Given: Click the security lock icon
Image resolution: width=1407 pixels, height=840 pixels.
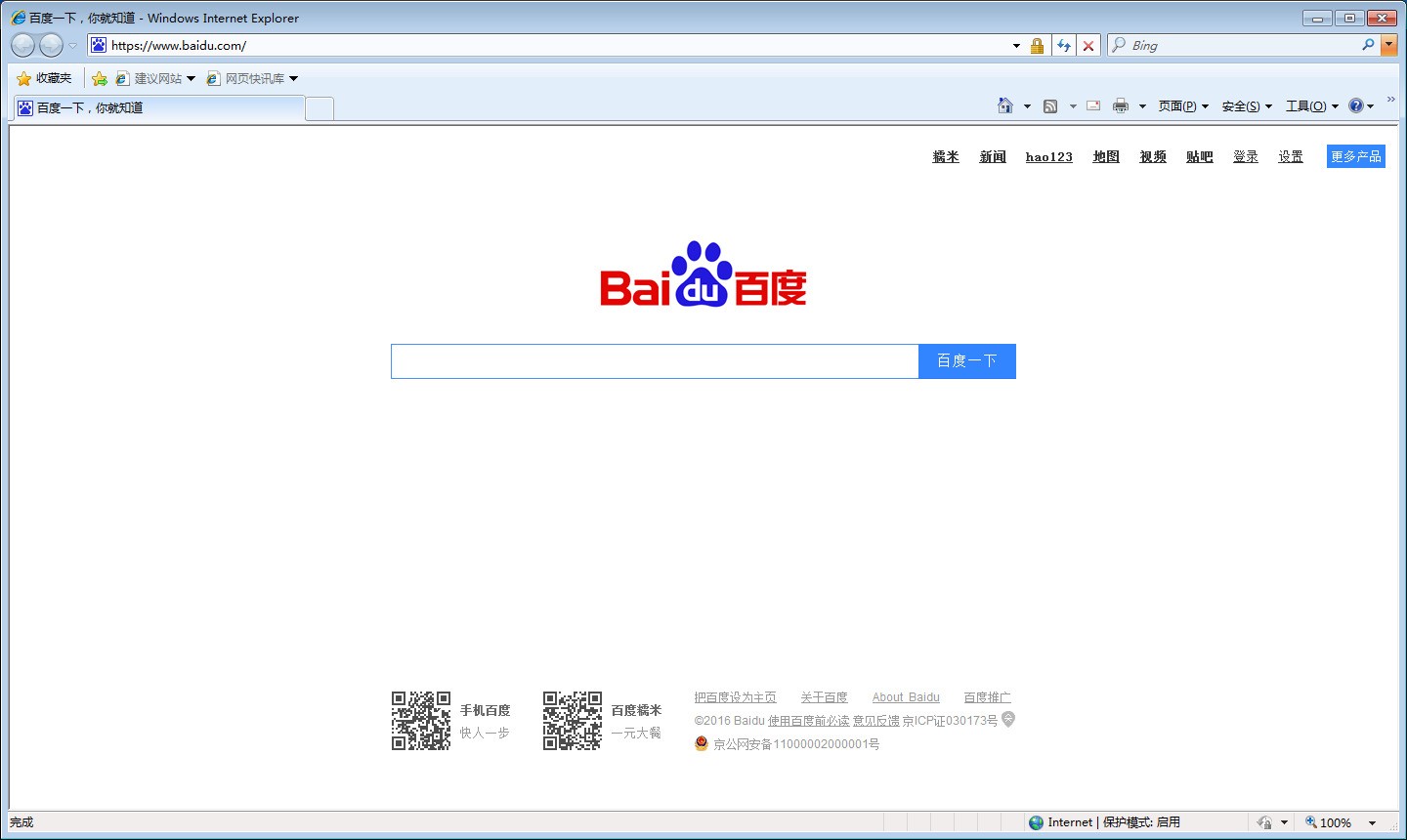Looking at the screenshot, I should click(1038, 46).
